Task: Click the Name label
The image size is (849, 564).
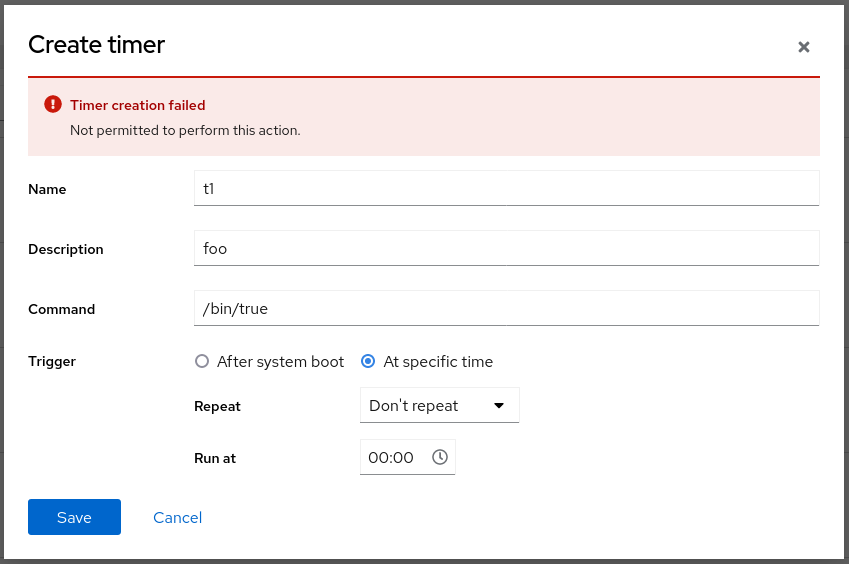Action: [x=47, y=189]
